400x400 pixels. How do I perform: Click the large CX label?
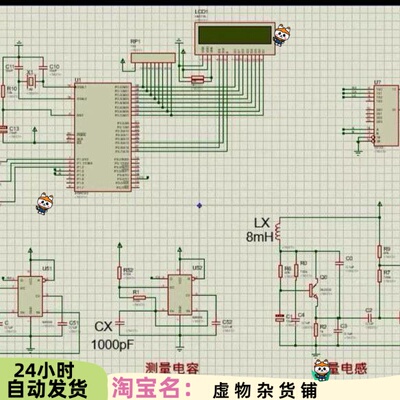104,326
